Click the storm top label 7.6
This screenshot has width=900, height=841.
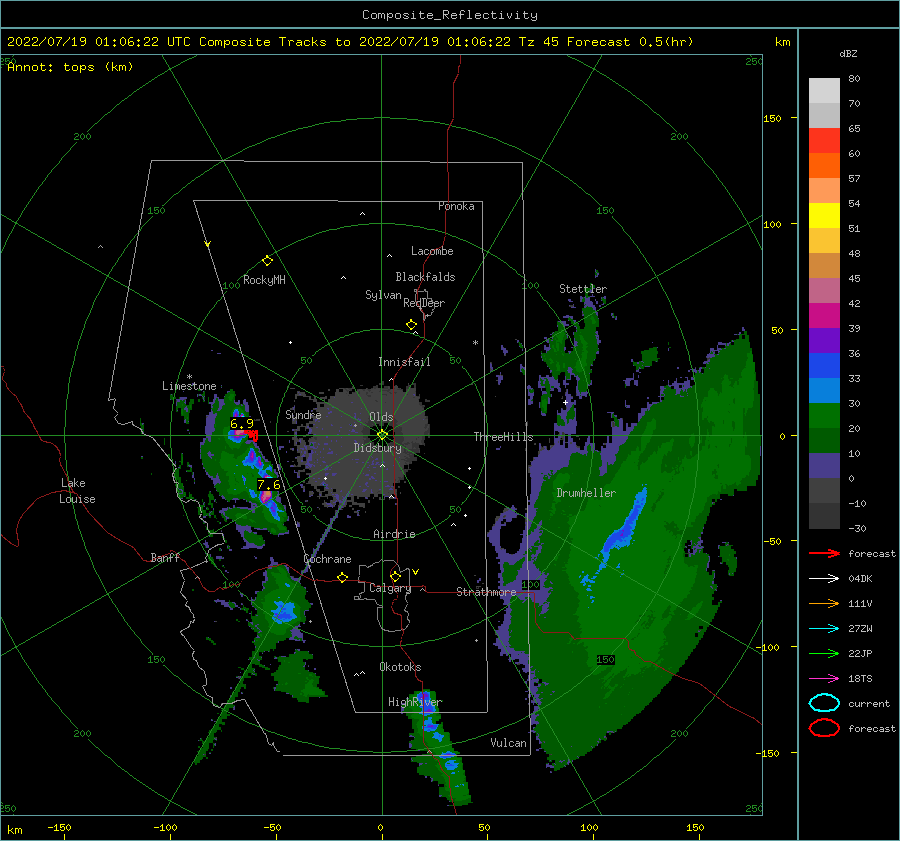[x=269, y=485]
